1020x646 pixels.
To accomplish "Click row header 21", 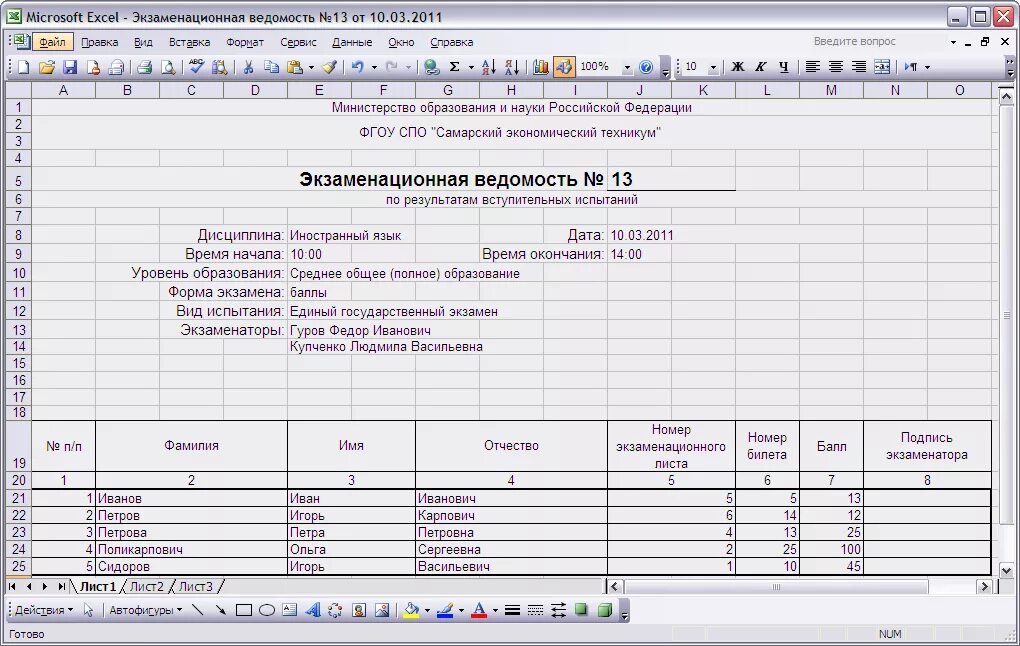I will coord(18,498).
